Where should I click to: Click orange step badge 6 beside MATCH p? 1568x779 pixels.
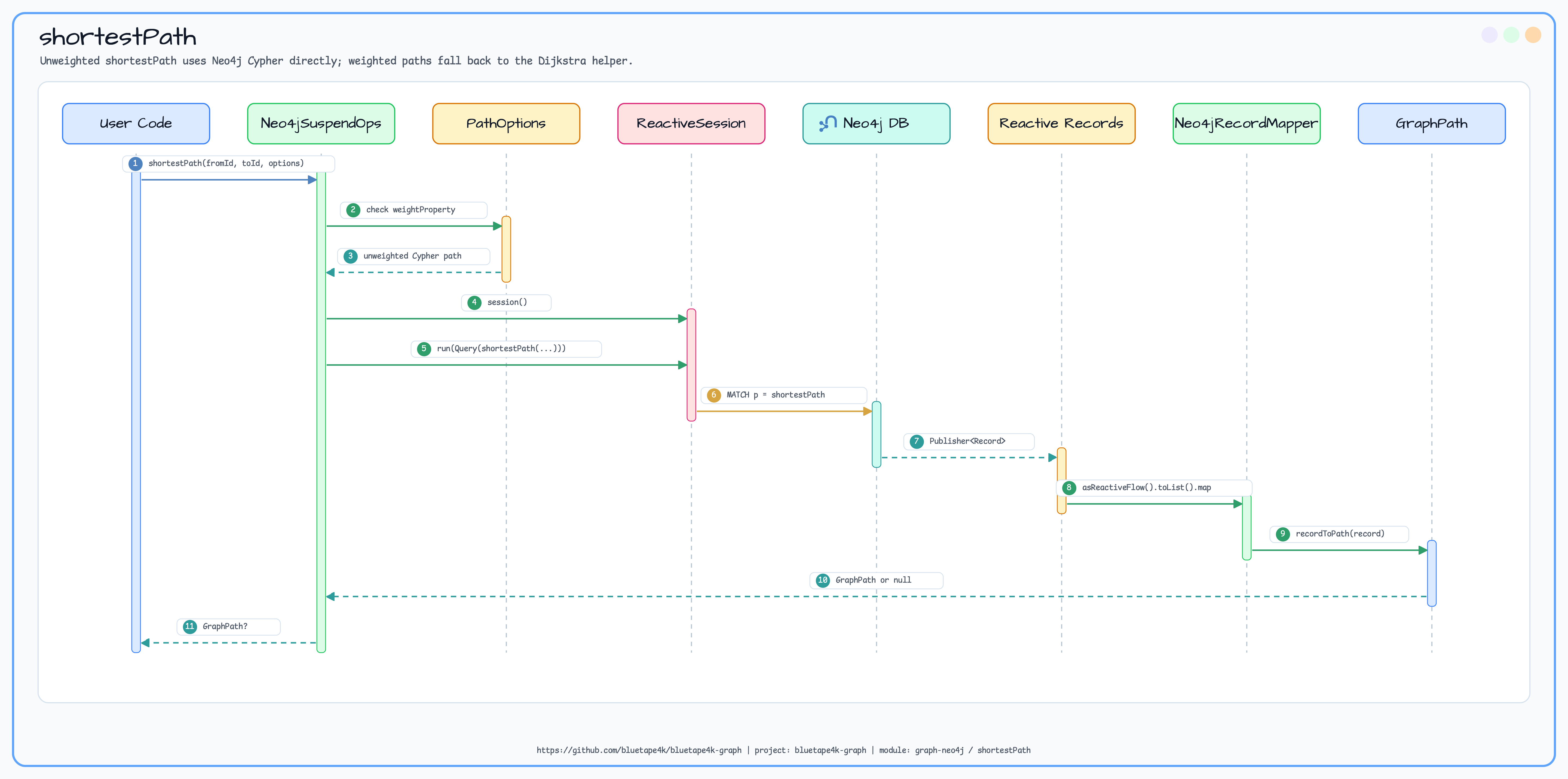[x=713, y=395]
